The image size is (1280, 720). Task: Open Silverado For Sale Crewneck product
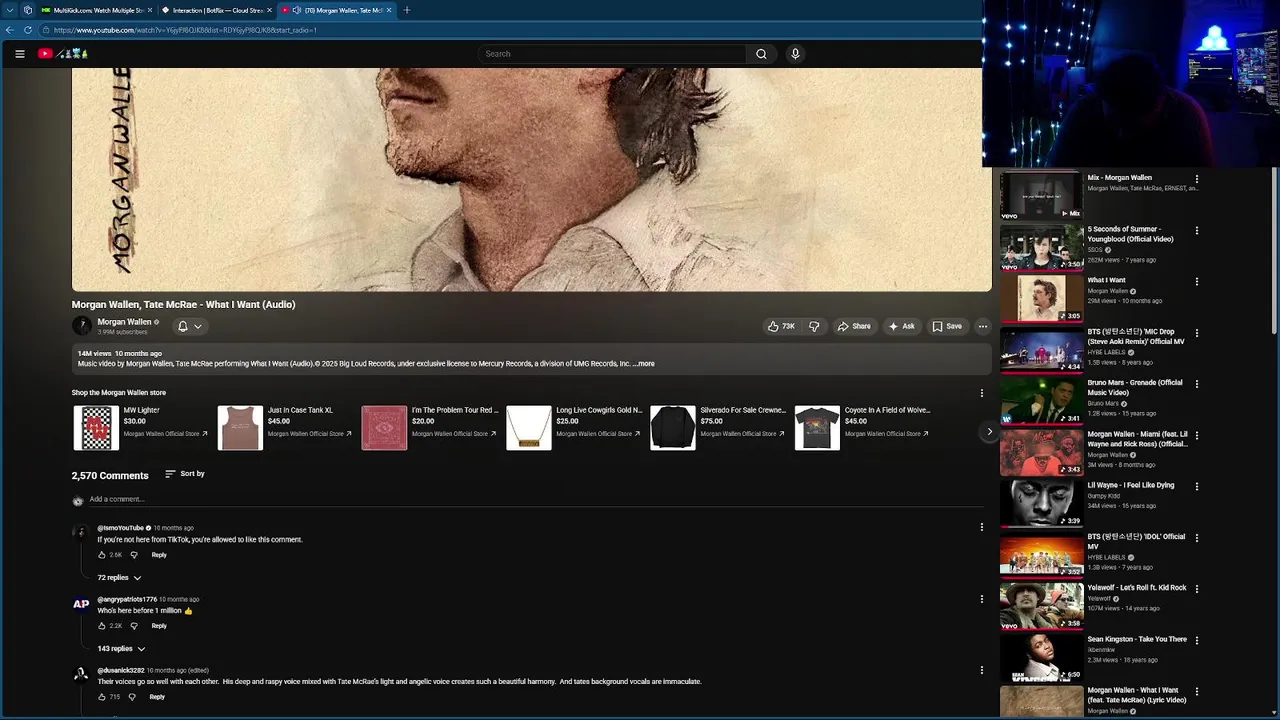coord(719,428)
